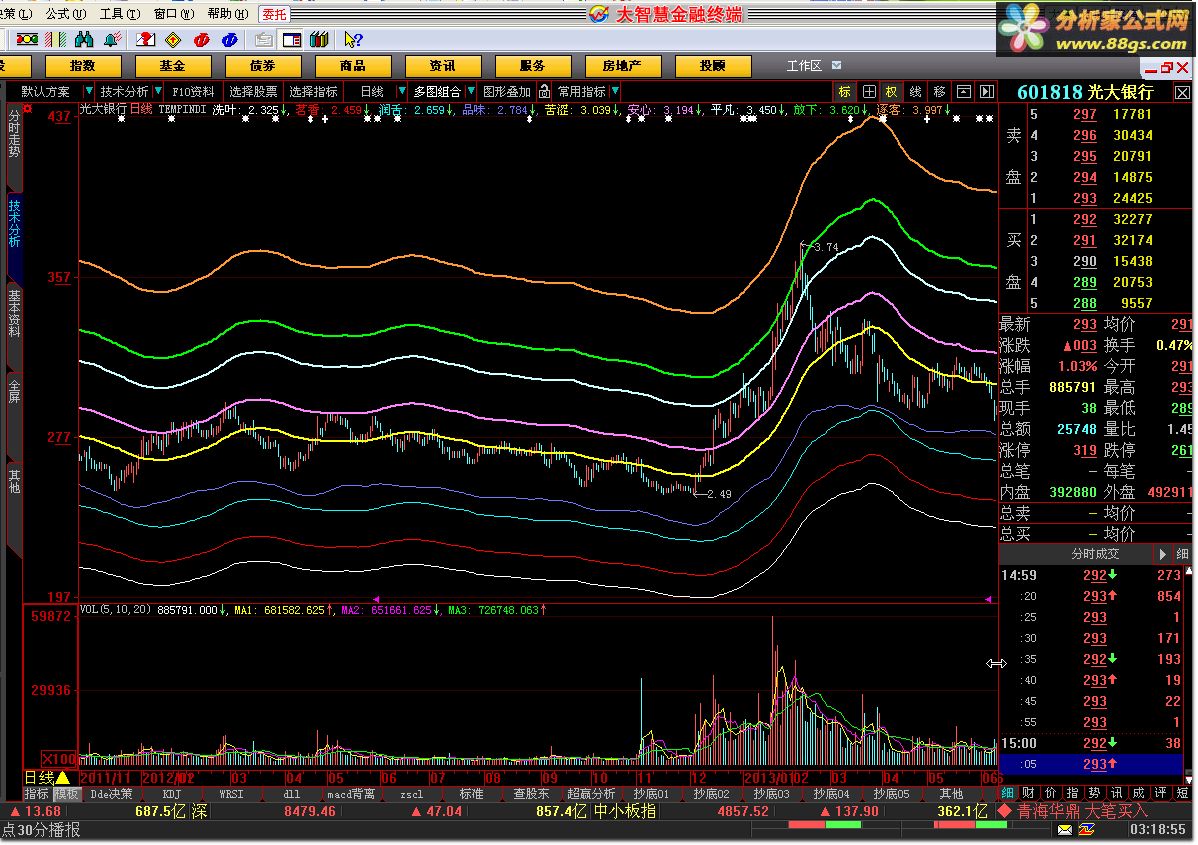Click the skip-to-end arrow icon
1198x845 pixels.
point(987,92)
